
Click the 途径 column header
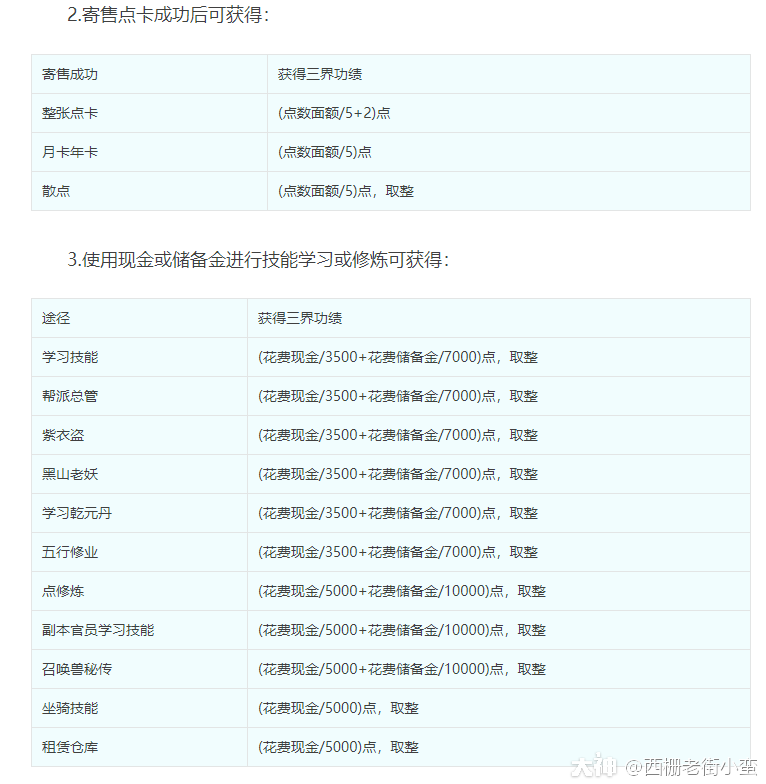56,318
